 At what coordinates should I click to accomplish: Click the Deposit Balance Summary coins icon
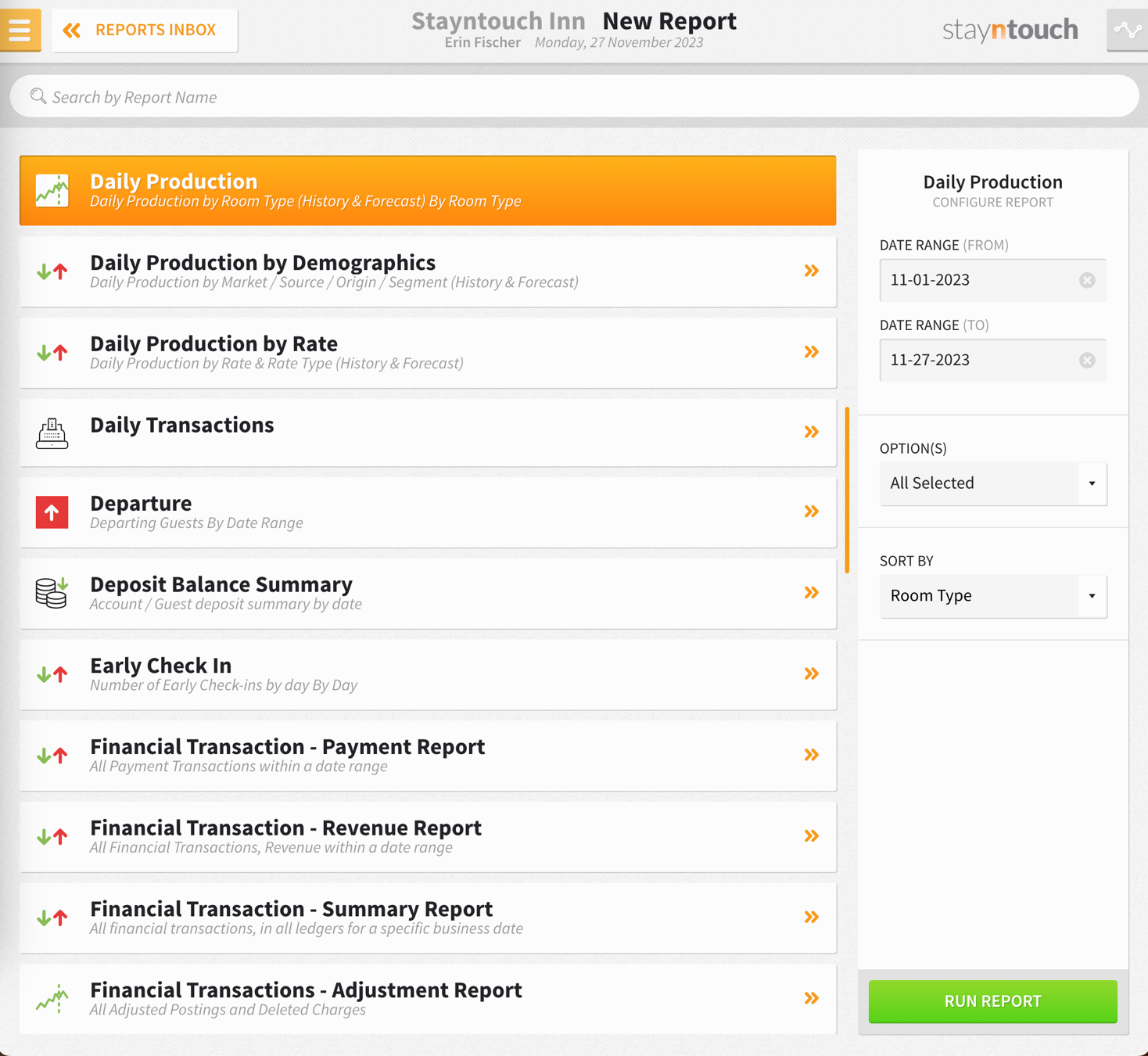tap(52, 593)
